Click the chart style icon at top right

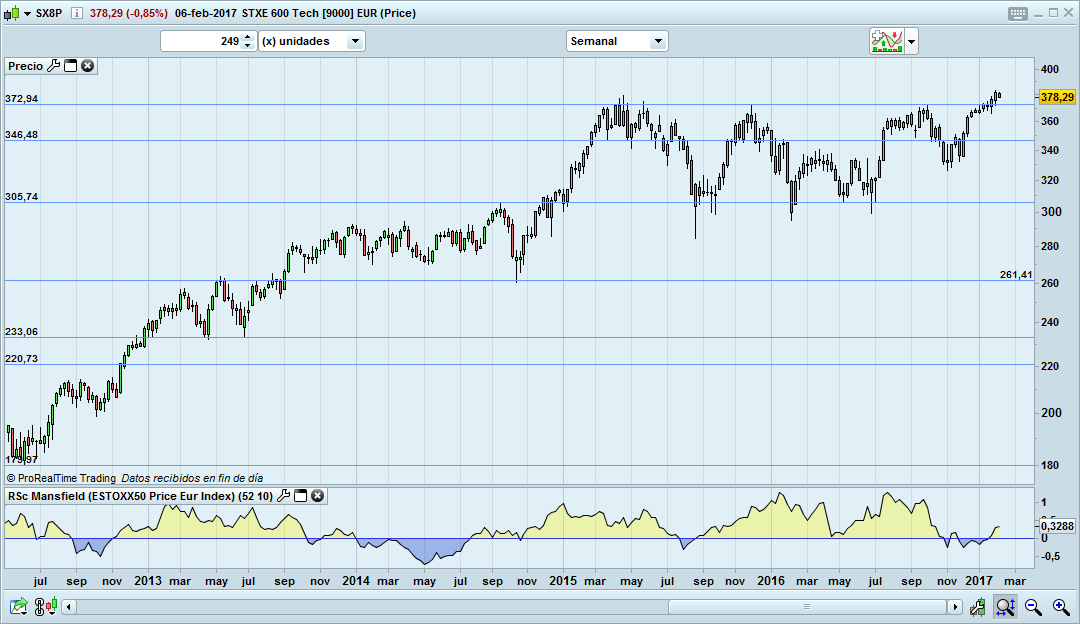point(887,40)
